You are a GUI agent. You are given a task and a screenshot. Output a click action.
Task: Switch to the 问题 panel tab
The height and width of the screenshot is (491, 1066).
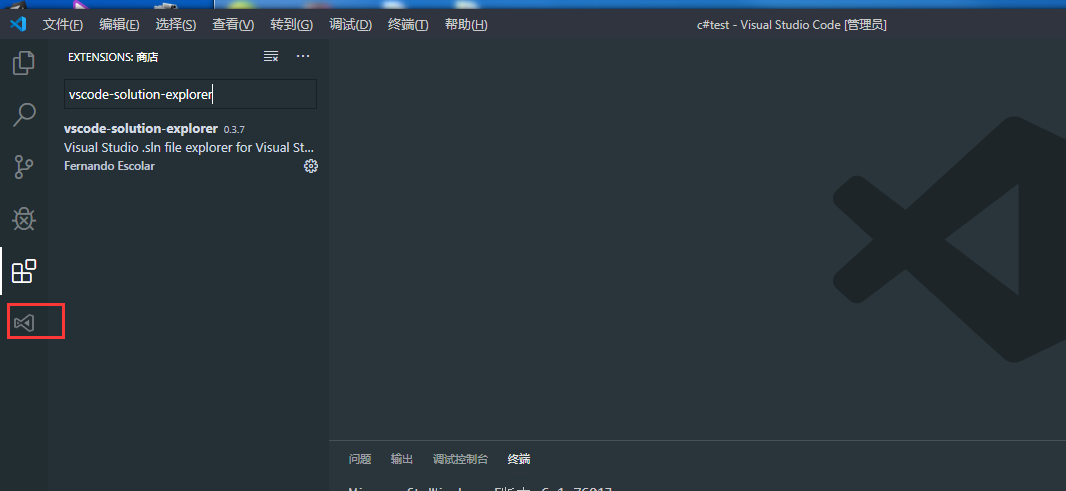click(360, 459)
